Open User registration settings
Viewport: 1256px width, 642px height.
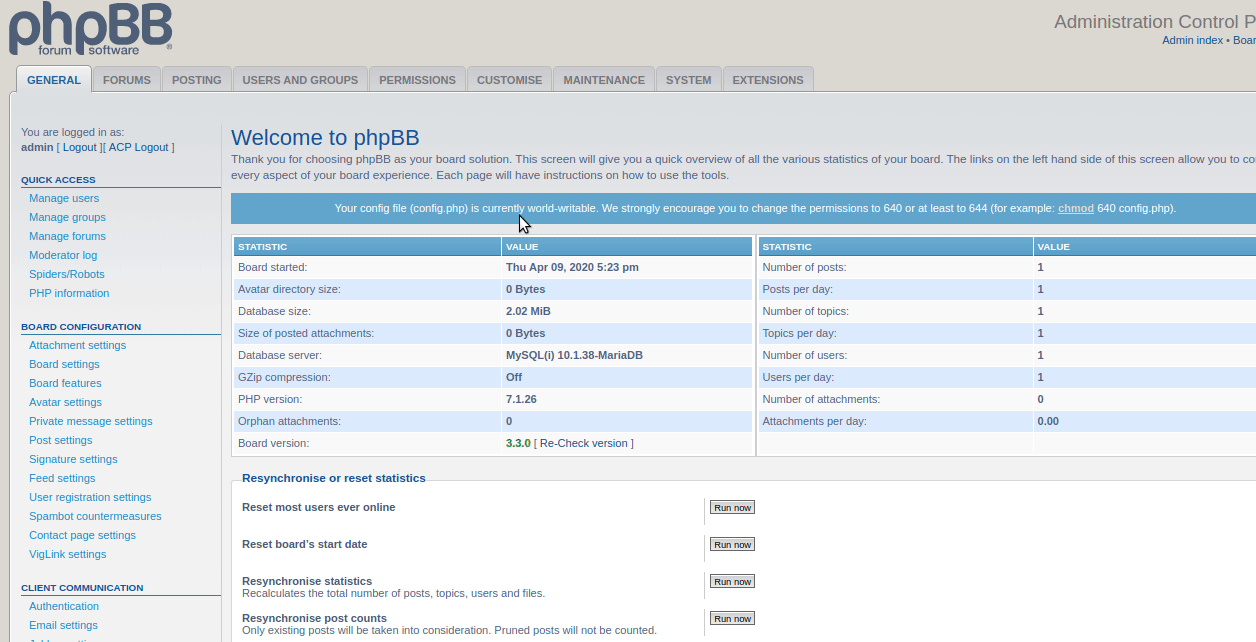coord(90,497)
